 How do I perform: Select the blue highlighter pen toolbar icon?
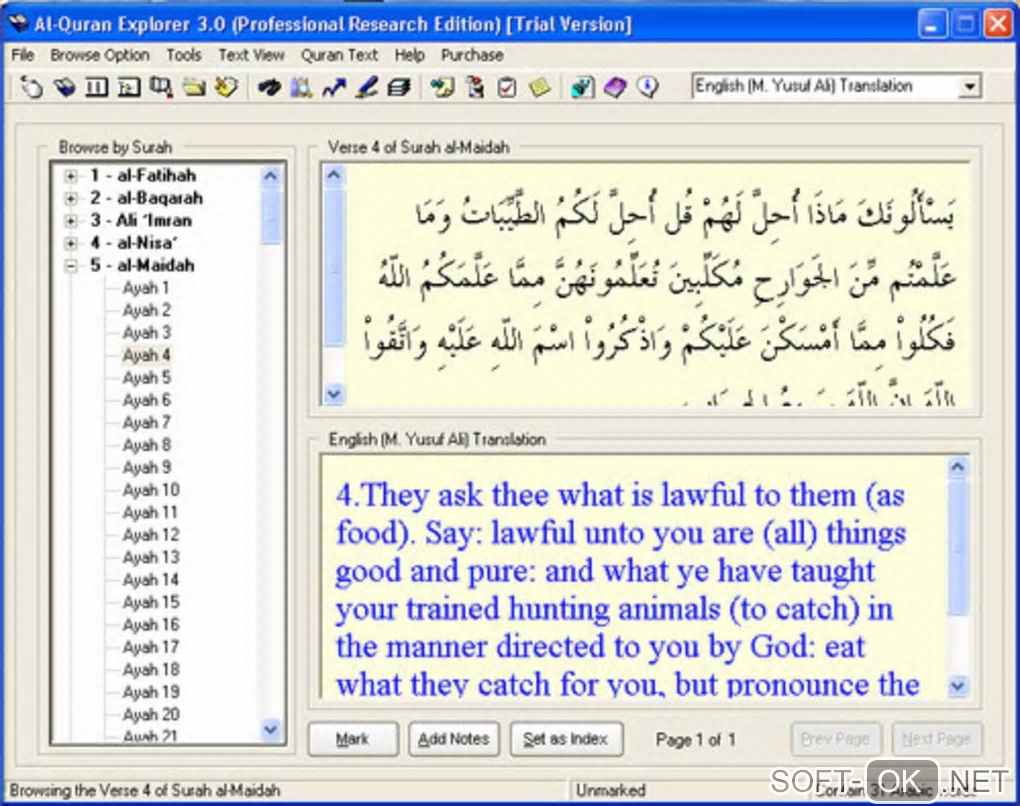[x=366, y=87]
